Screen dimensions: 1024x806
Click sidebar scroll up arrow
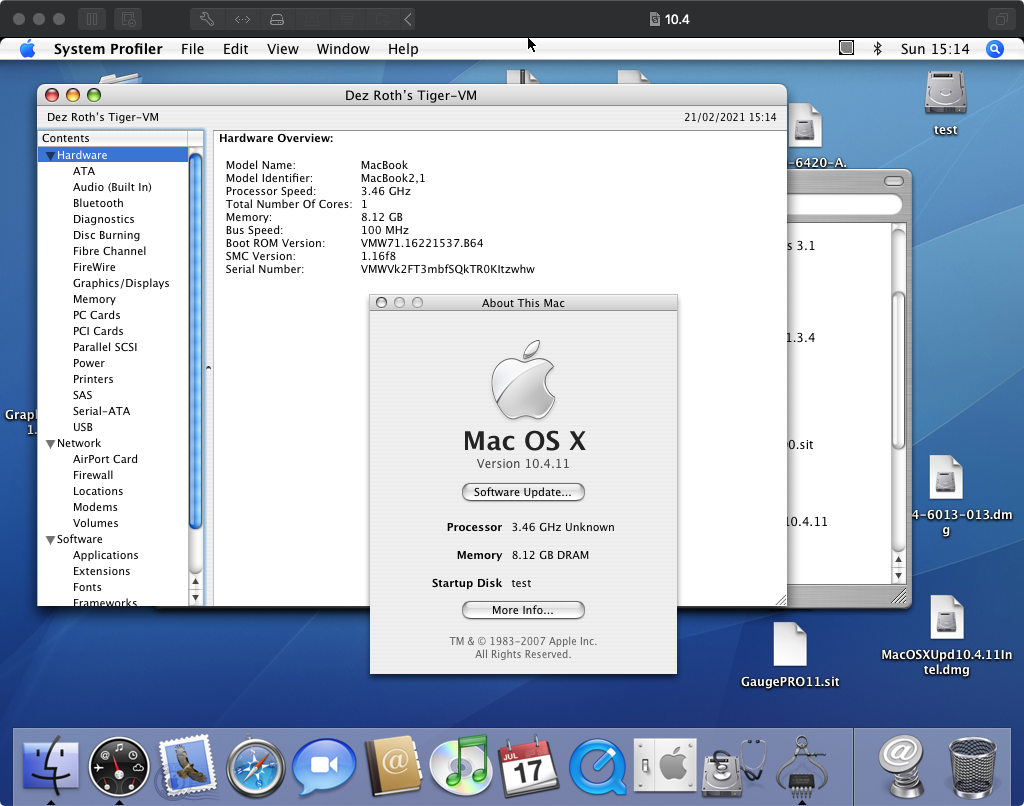point(195,581)
